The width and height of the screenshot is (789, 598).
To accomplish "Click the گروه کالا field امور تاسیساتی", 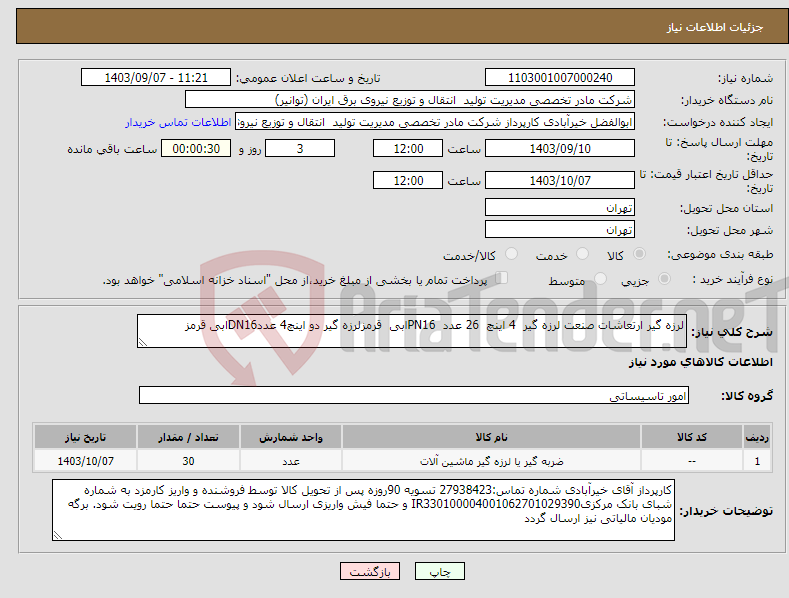I will coord(414,396).
